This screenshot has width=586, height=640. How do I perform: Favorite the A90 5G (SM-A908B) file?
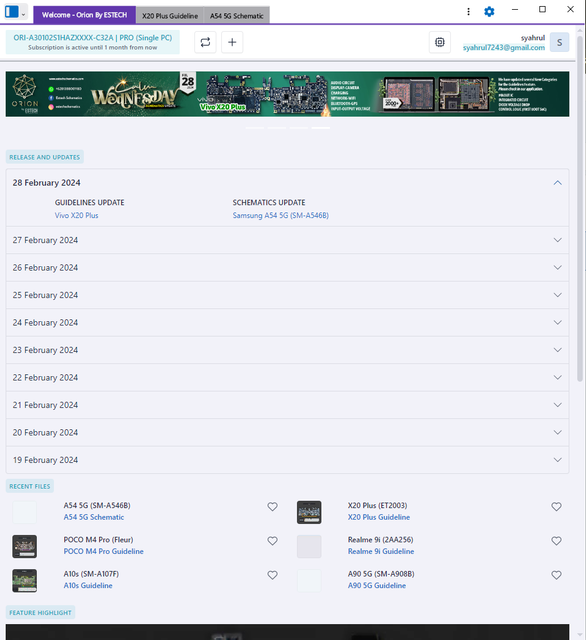click(557, 575)
